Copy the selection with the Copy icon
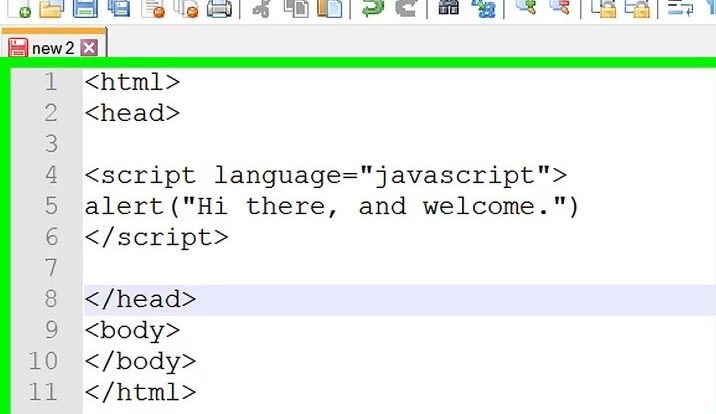Screen dimensions: 716x414 click(x=296, y=8)
